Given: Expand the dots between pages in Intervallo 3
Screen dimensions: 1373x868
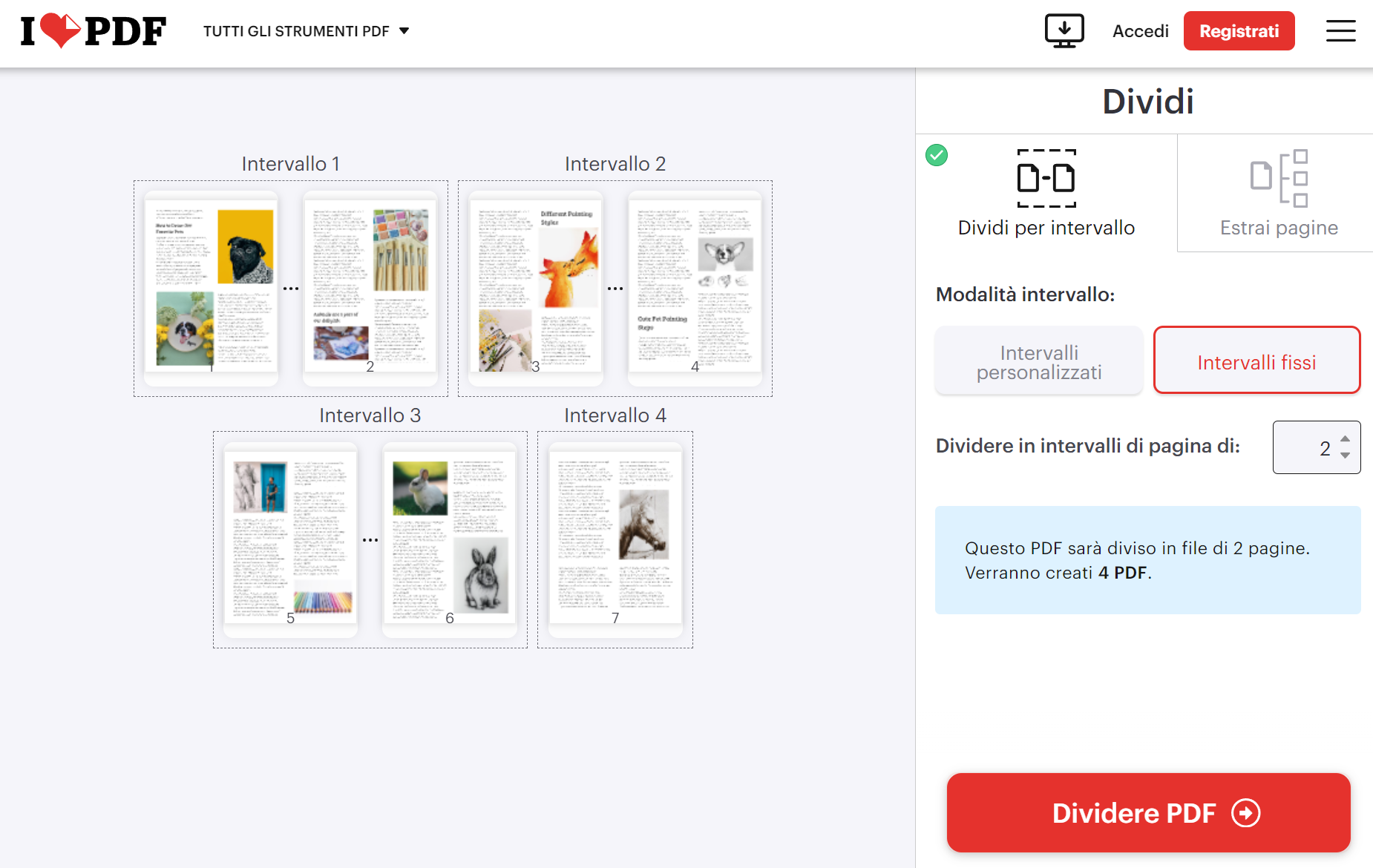Looking at the screenshot, I should pos(369,539).
